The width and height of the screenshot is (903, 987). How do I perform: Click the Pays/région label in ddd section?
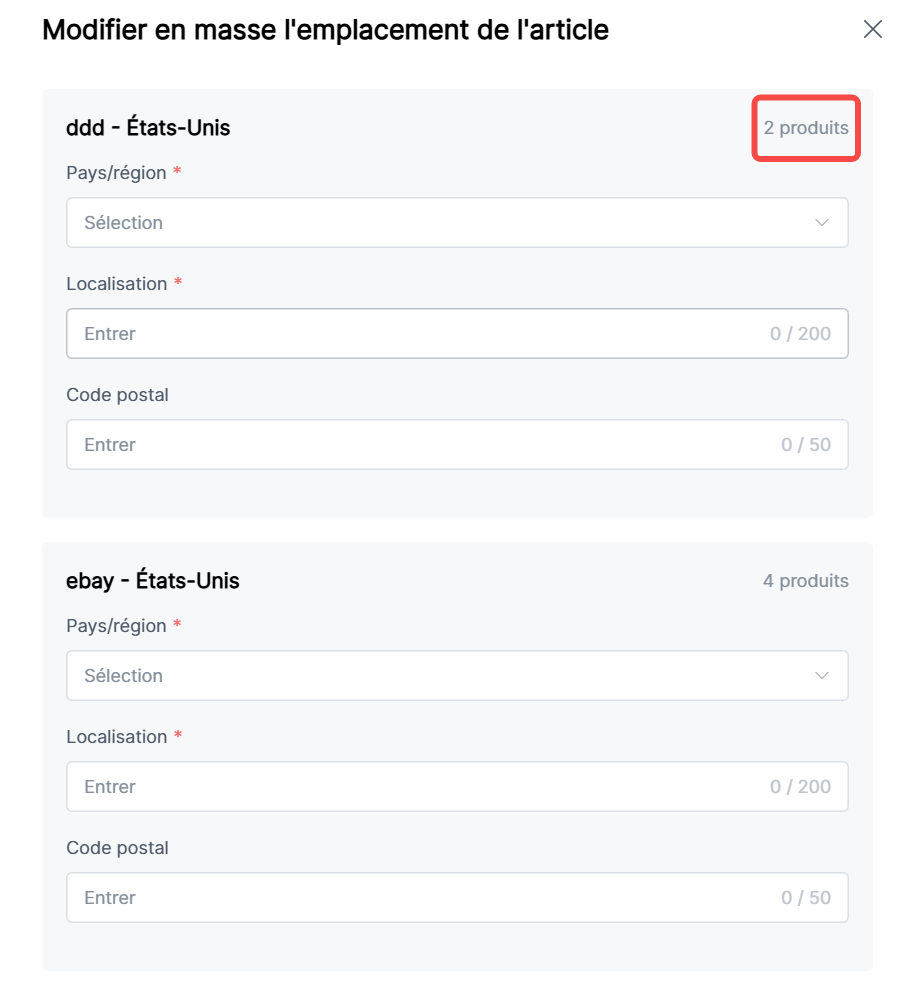pyautogui.click(x=116, y=173)
